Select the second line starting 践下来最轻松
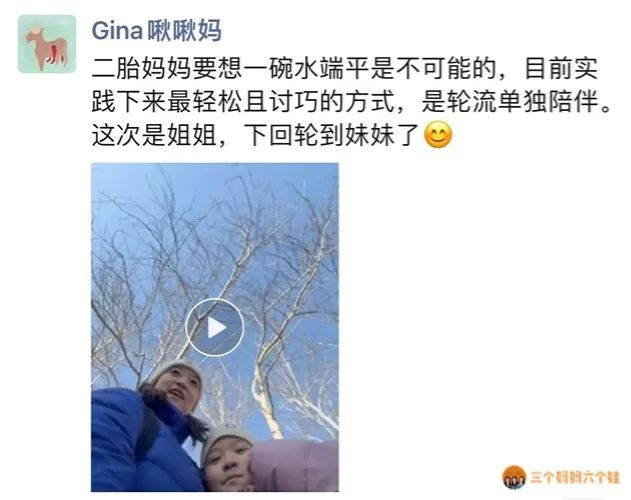 pos(352,101)
